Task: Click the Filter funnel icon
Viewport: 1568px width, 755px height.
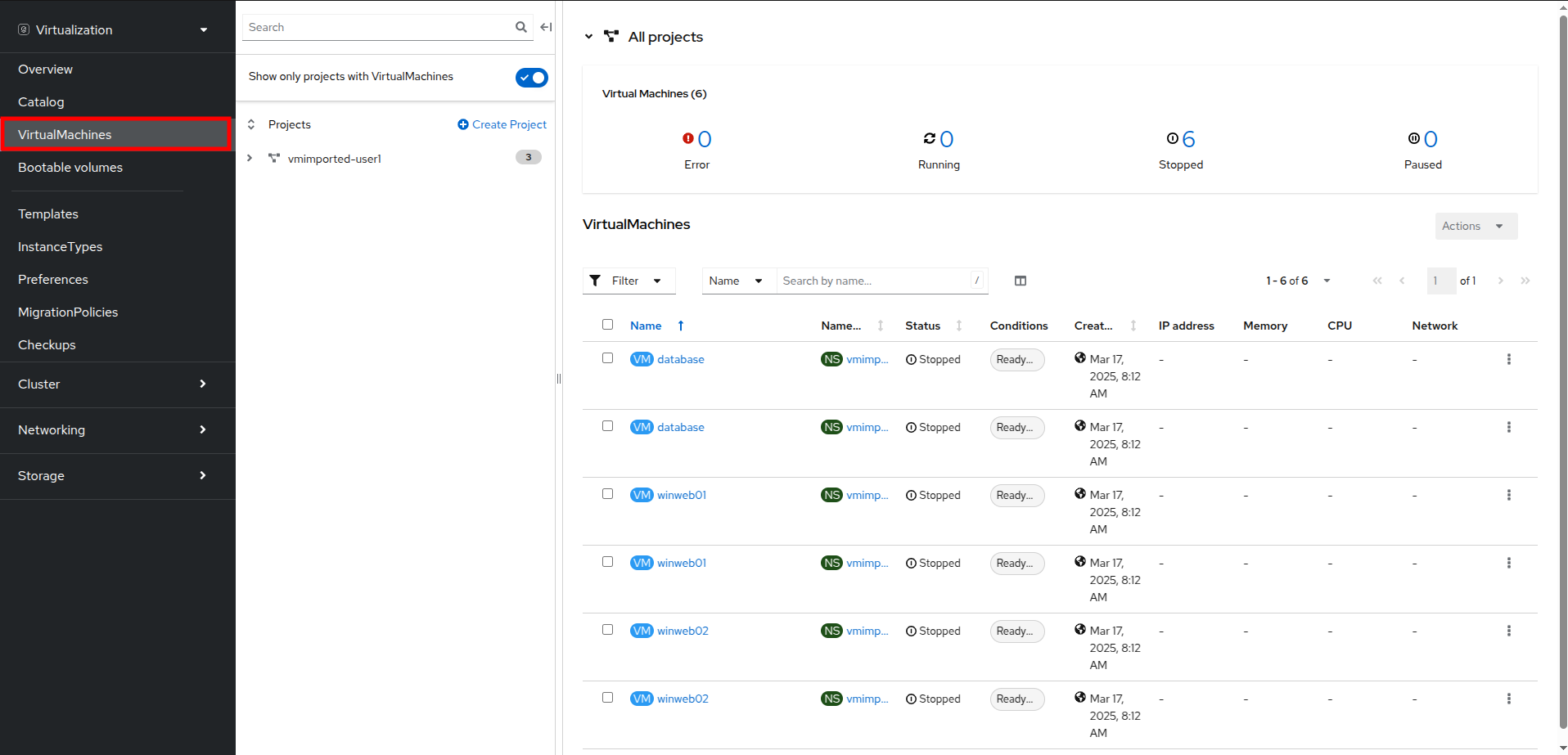Action: tap(595, 281)
